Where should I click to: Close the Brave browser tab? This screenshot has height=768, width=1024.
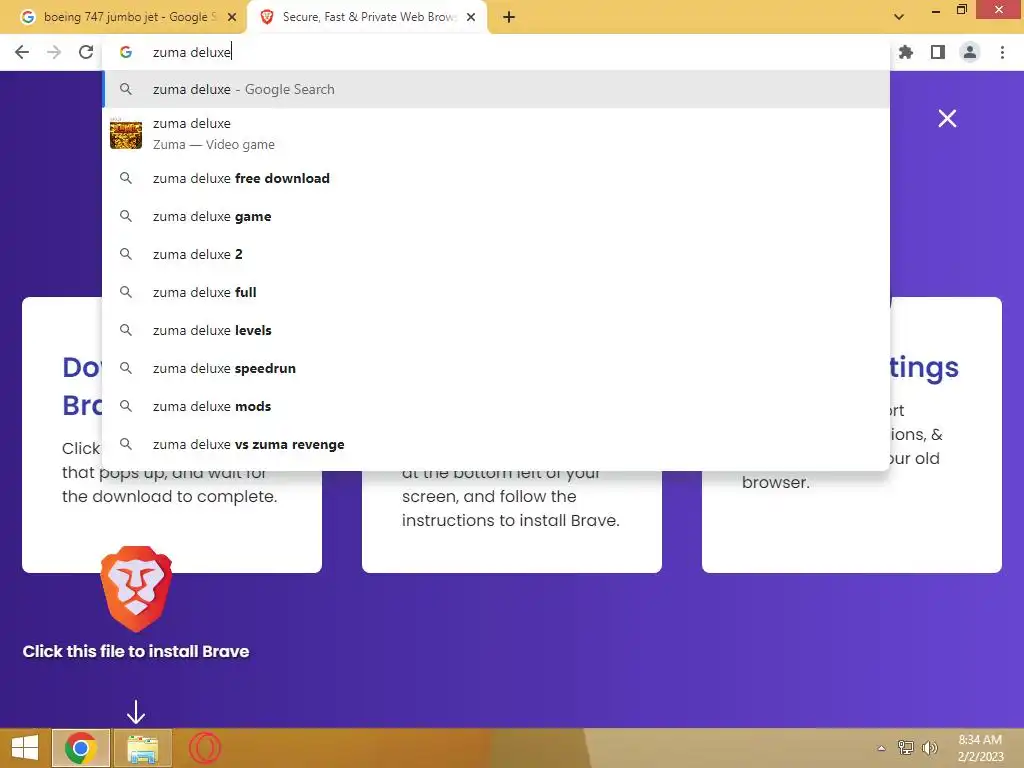[471, 17]
